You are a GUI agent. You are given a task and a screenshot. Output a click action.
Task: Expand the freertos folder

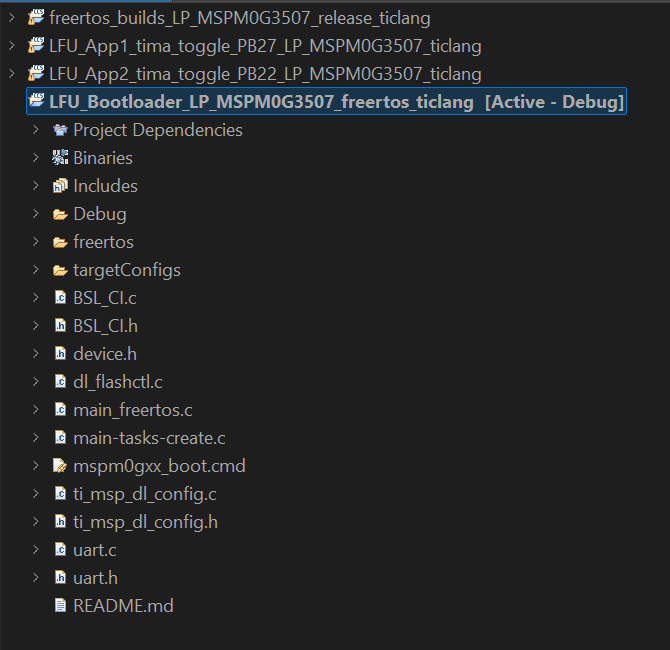[36, 241]
